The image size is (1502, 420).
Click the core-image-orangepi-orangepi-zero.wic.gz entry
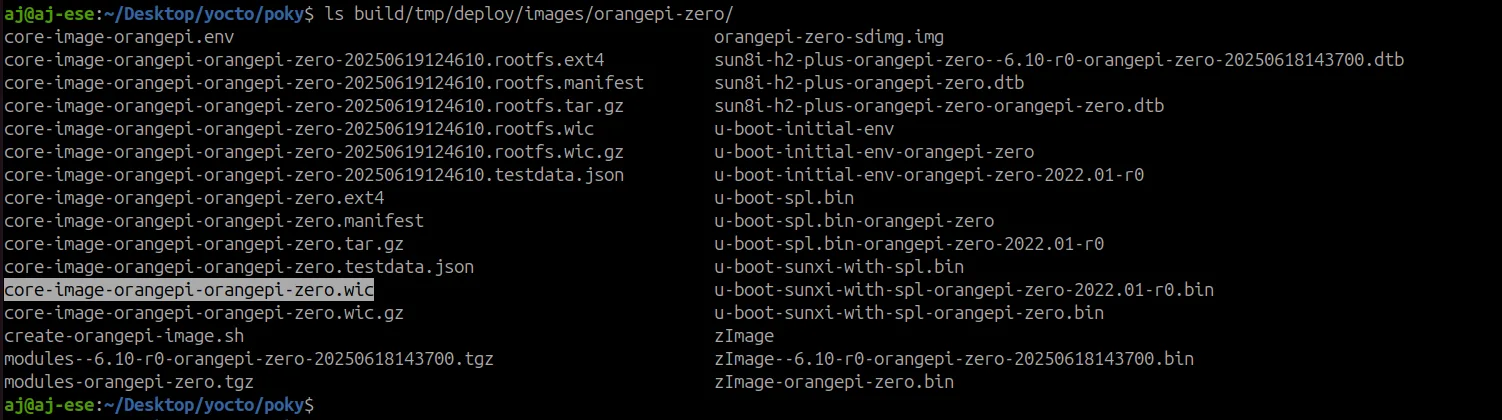[204, 313]
